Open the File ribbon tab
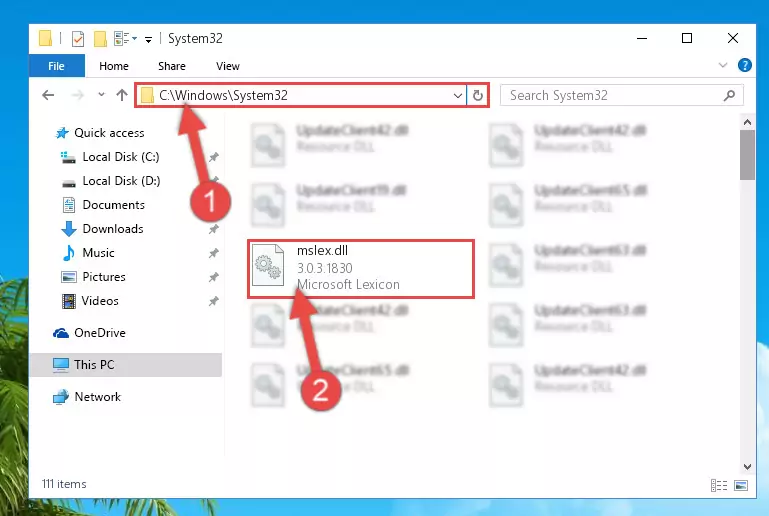 [x=56, y=66]
